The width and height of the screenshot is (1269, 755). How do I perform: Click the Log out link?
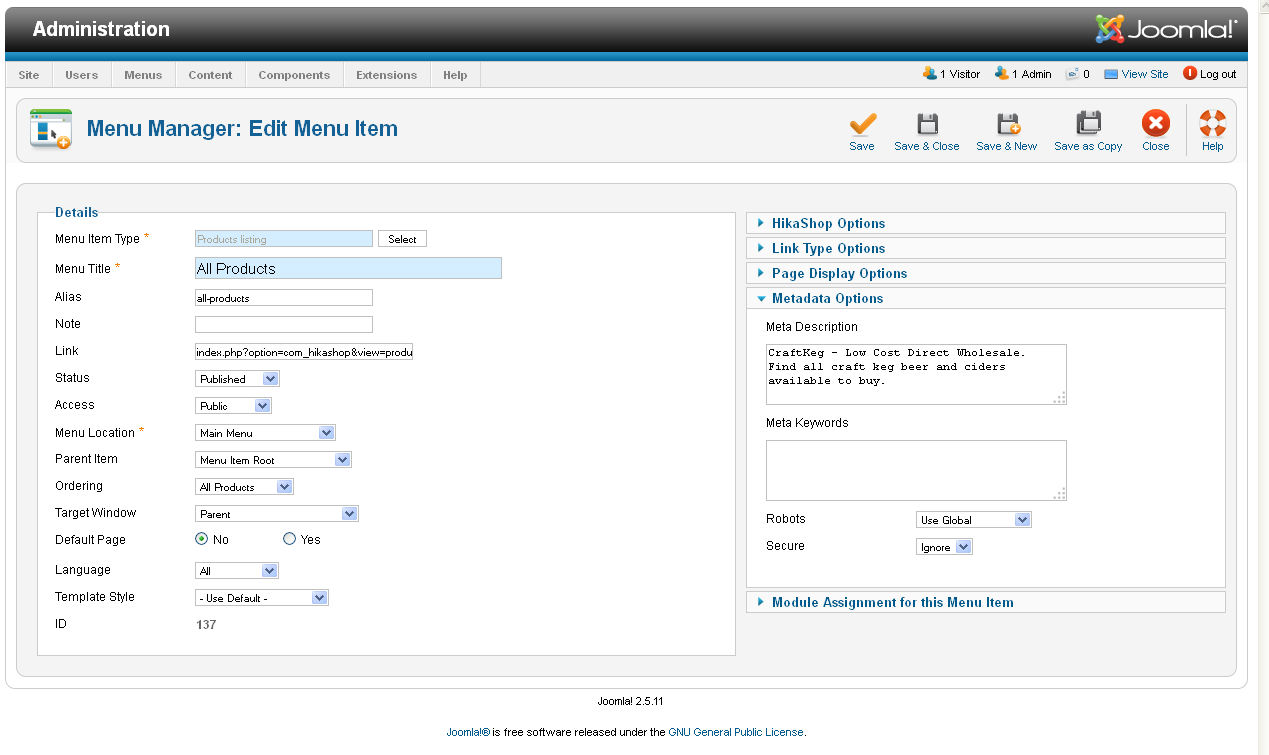(1218, 74)
